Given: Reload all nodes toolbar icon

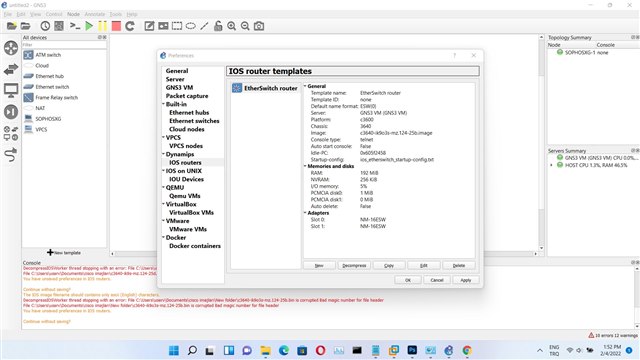Looking at the screenshot, I should (x=130, y=26).
